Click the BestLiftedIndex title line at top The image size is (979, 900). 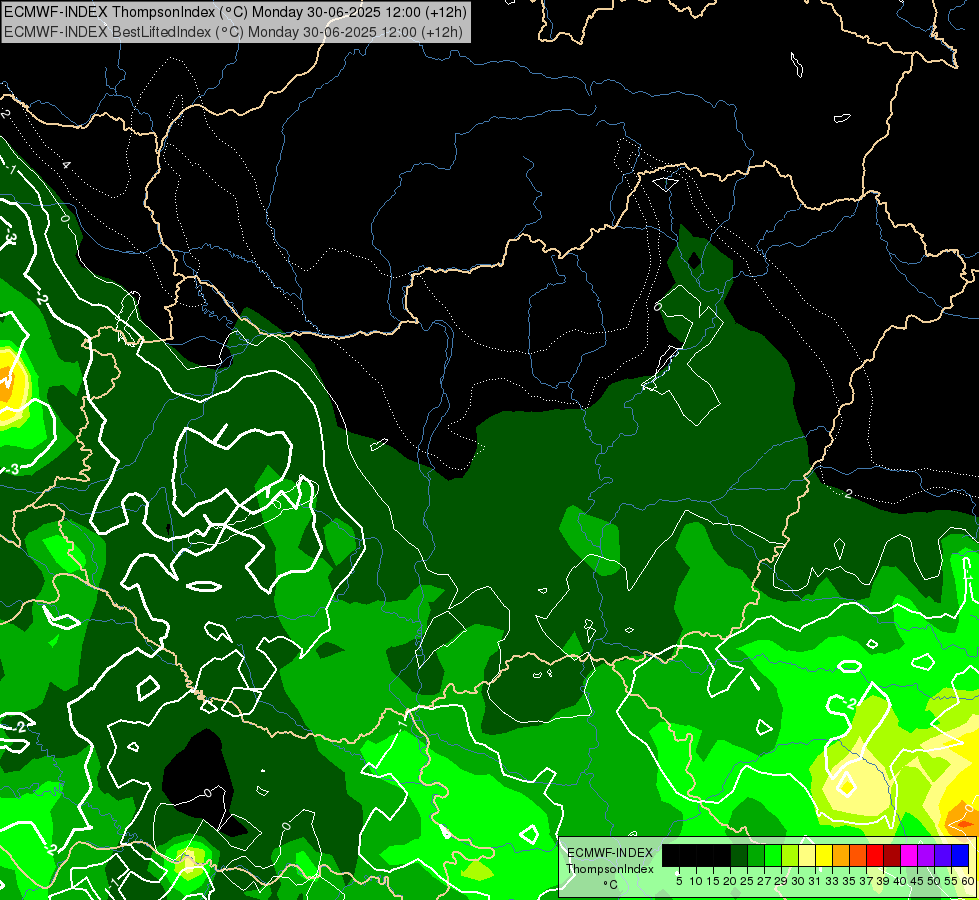click(x=234, y=32)
